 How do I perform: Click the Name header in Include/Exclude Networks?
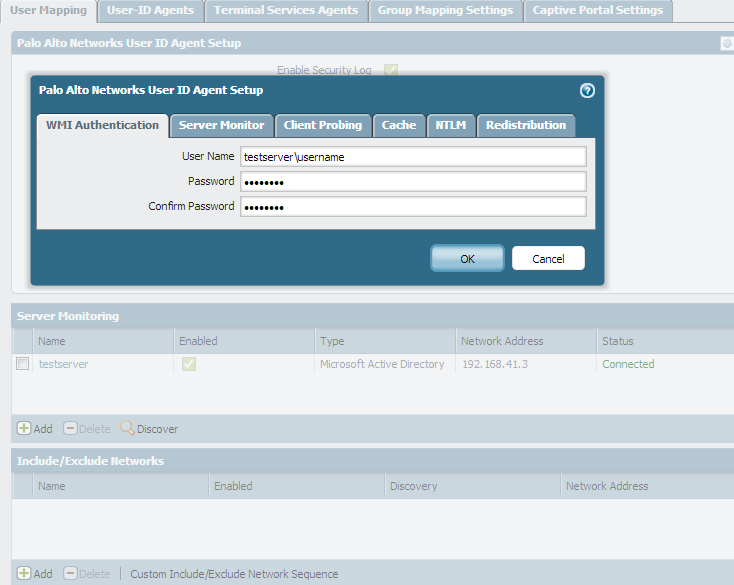121,486
